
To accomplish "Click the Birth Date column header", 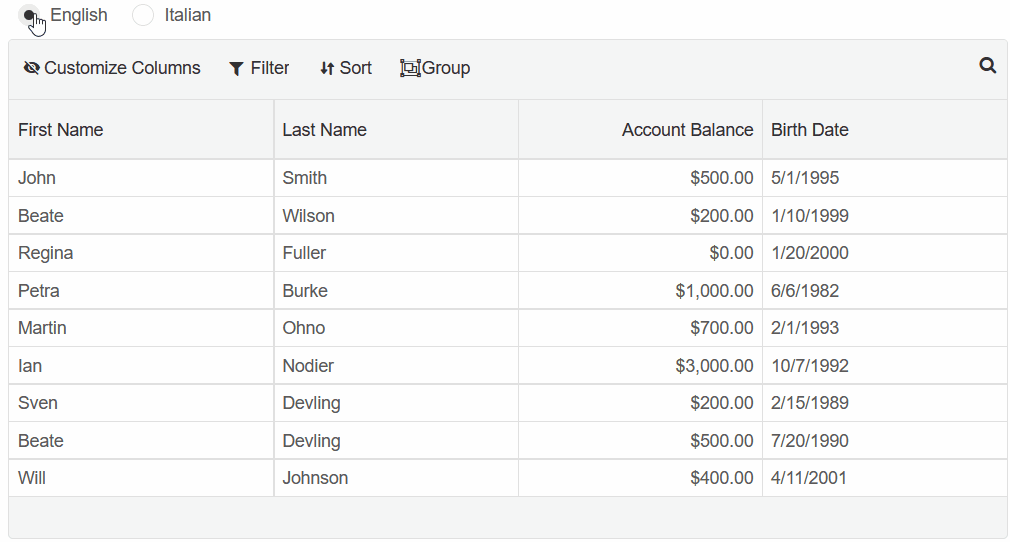I will (x=885, y=130).
